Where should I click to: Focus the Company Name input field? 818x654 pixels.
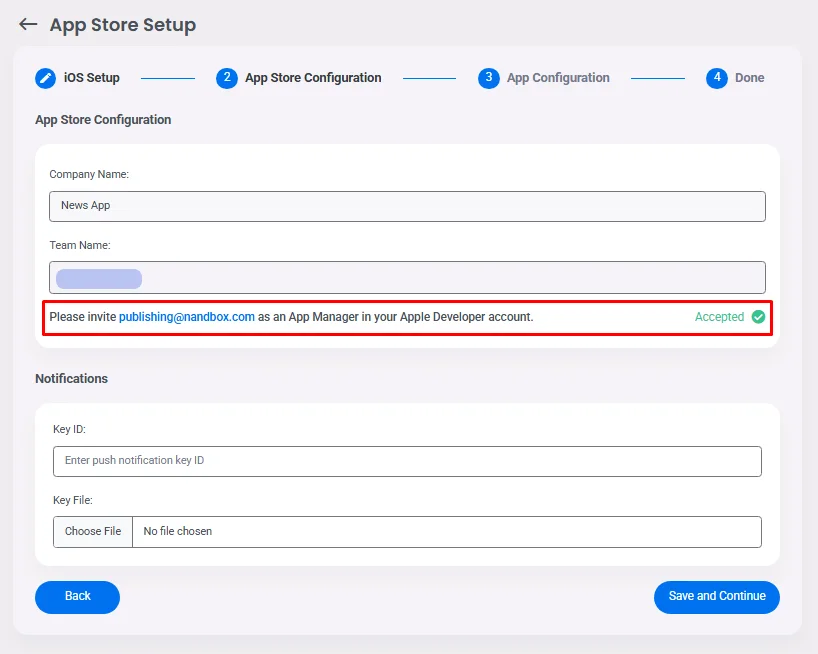pyautogui.click(x=407, y=206)
